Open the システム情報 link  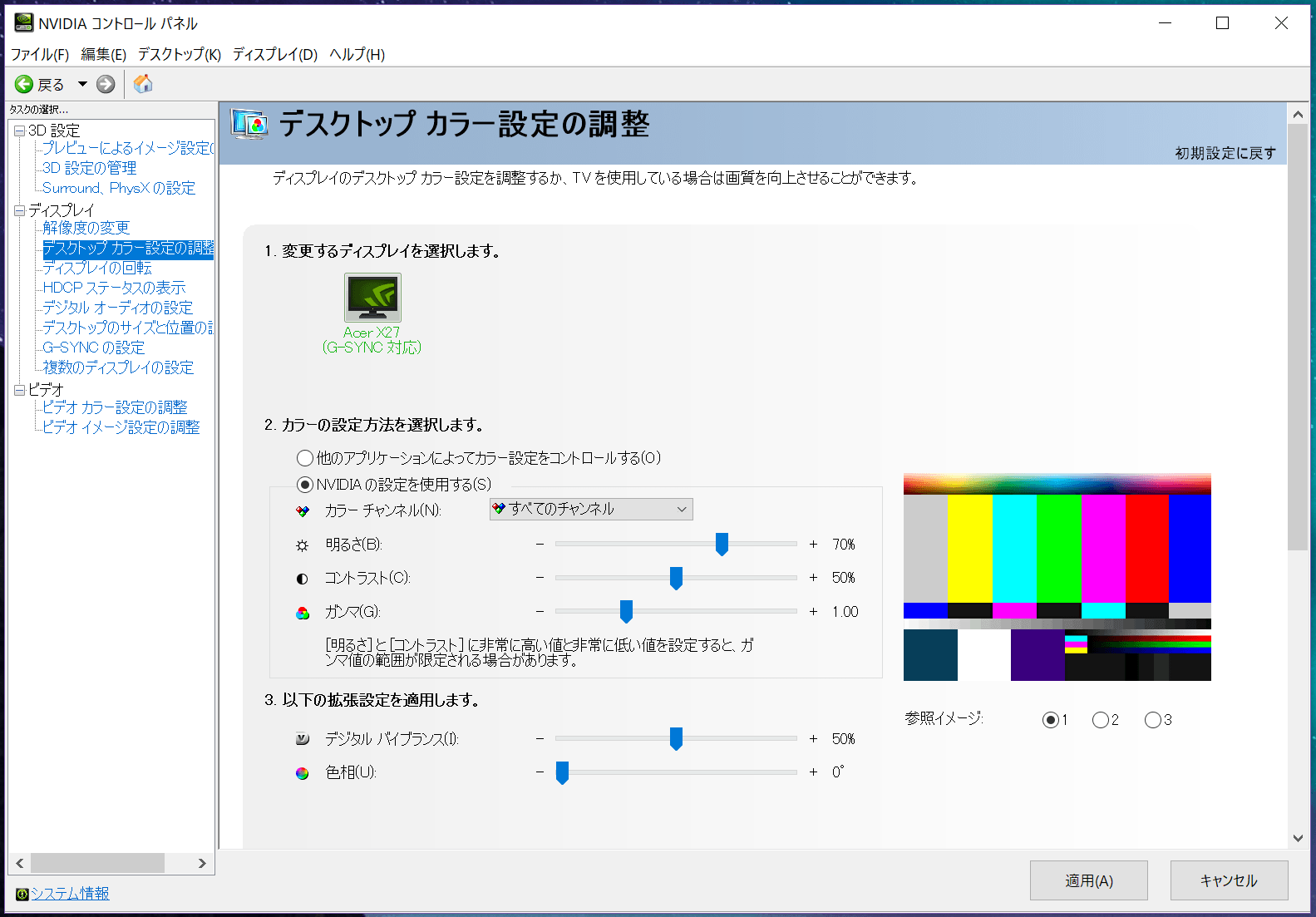click(x=70, y=894)
